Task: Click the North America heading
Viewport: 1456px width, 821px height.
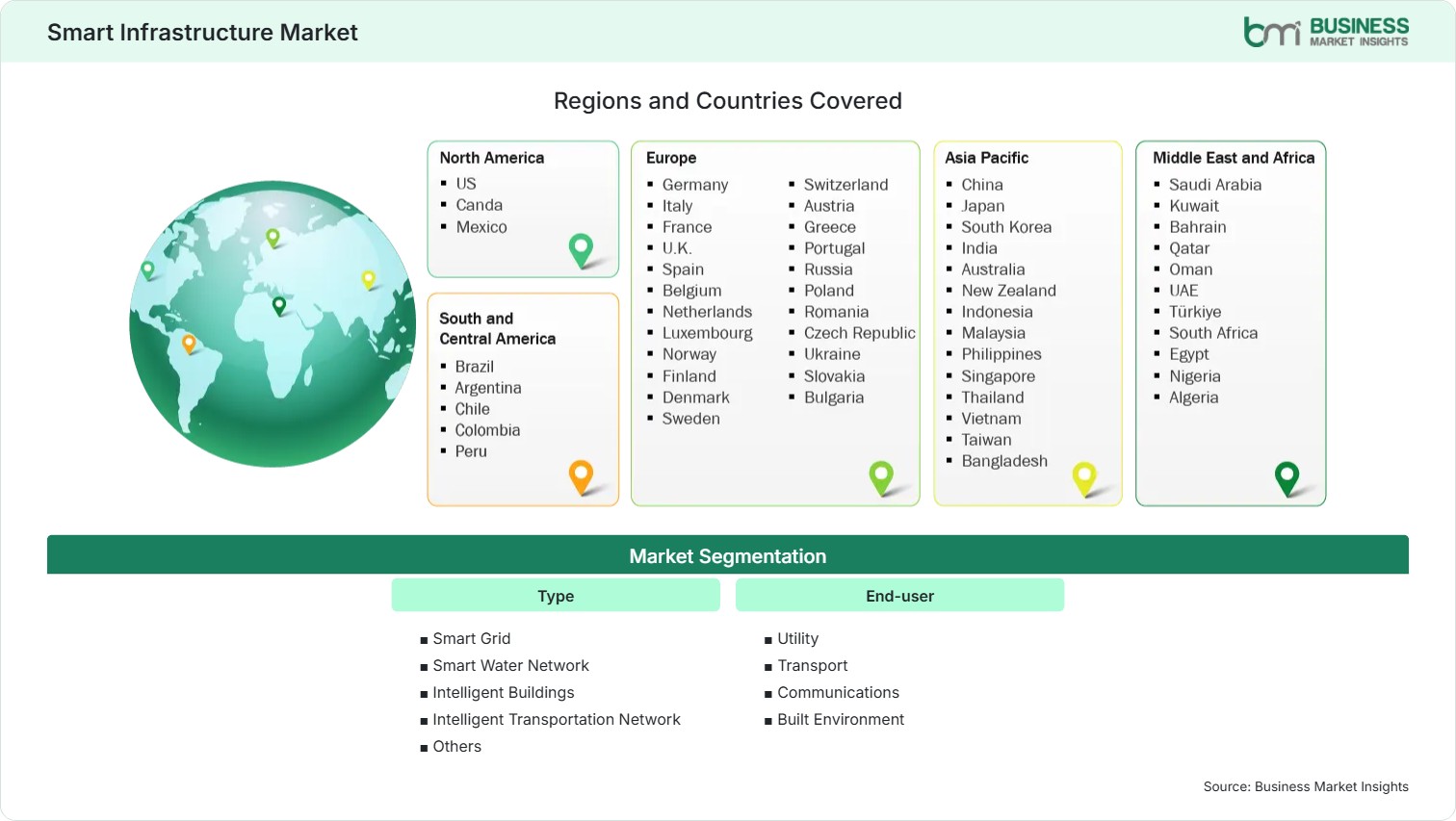Action: point(492,158)
